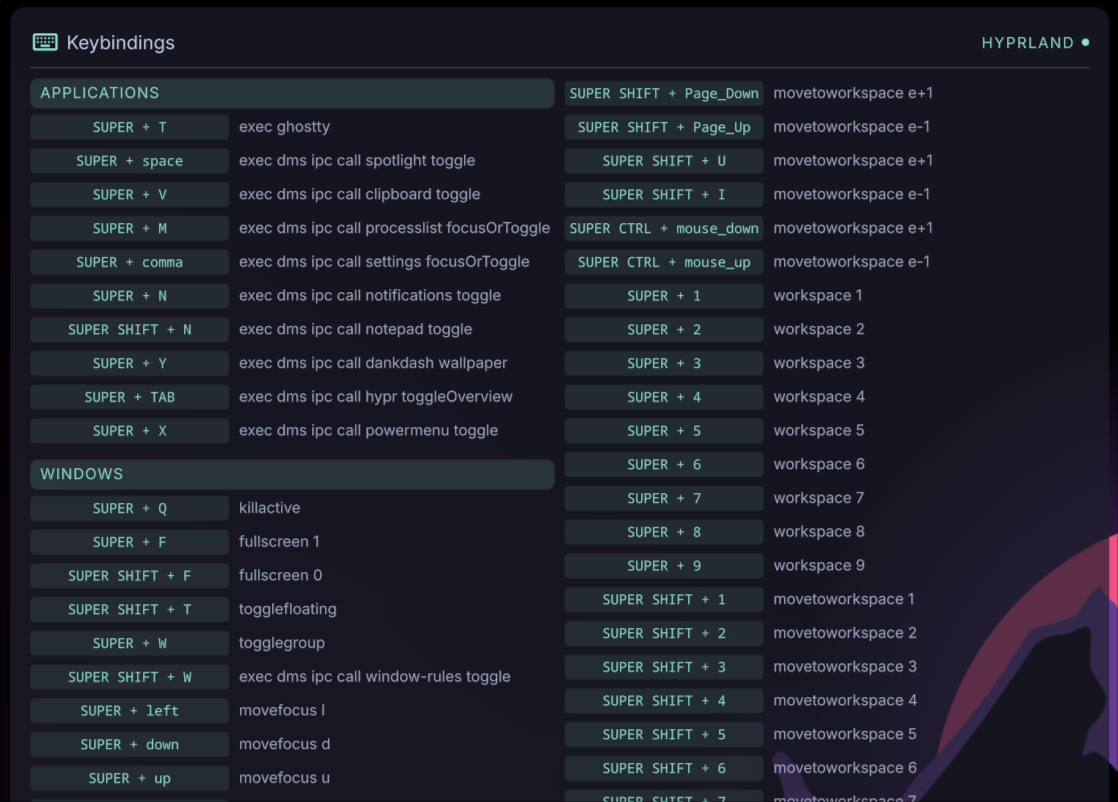Image resolution: width=1118 pixels, height=802 pixels.
Task: Click the SUPER + V key chip
Action: point(130,195)
